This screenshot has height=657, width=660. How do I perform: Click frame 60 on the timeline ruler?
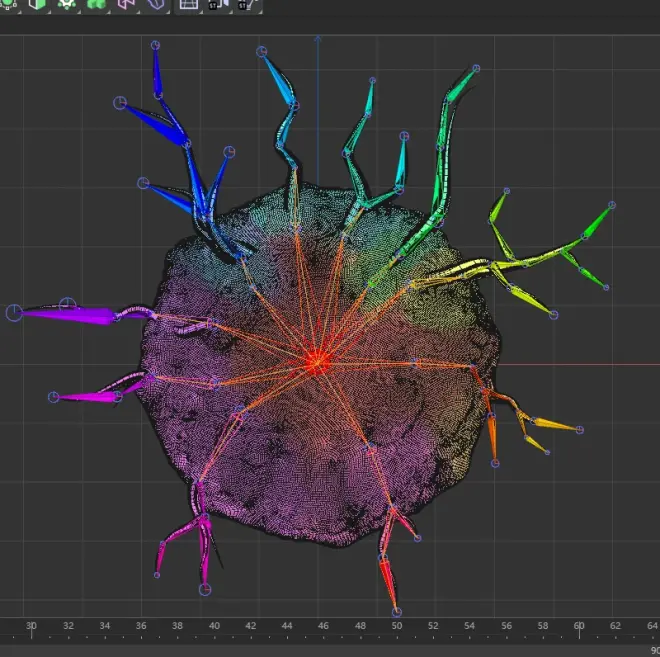(x=579, y=627)
